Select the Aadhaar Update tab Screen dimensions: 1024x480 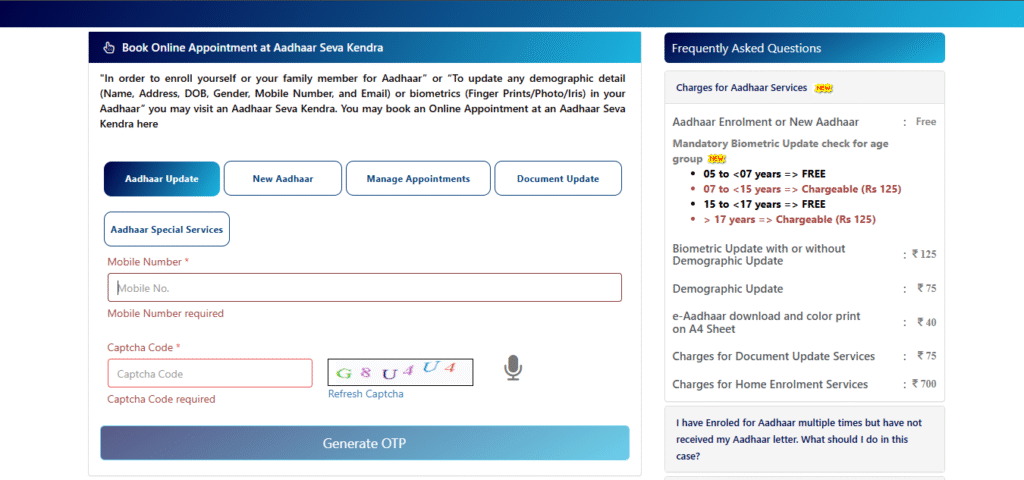[x=161, y=179]
